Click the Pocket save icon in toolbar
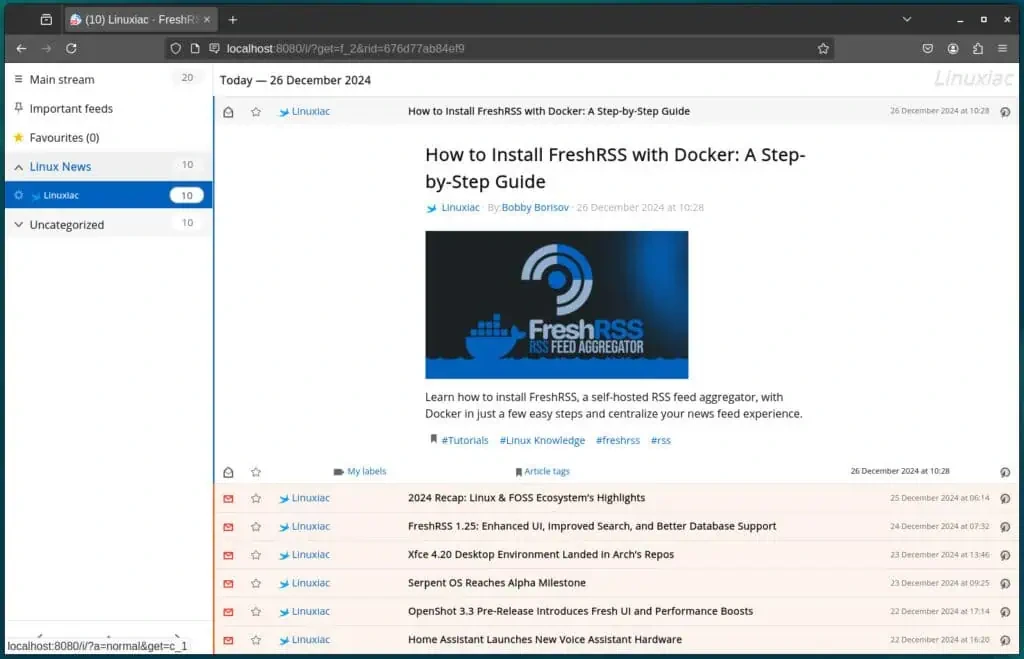This screenshot has width=1024, height=659. (928, 48)
